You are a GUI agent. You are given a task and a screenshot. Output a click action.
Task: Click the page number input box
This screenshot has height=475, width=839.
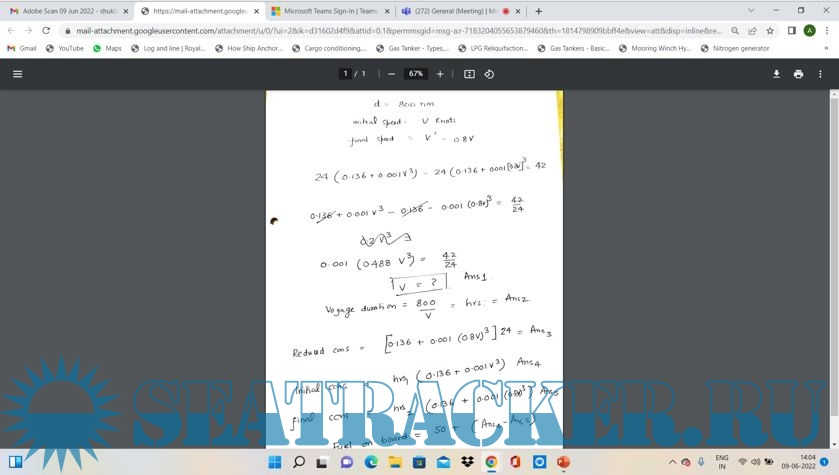(345, 74)
